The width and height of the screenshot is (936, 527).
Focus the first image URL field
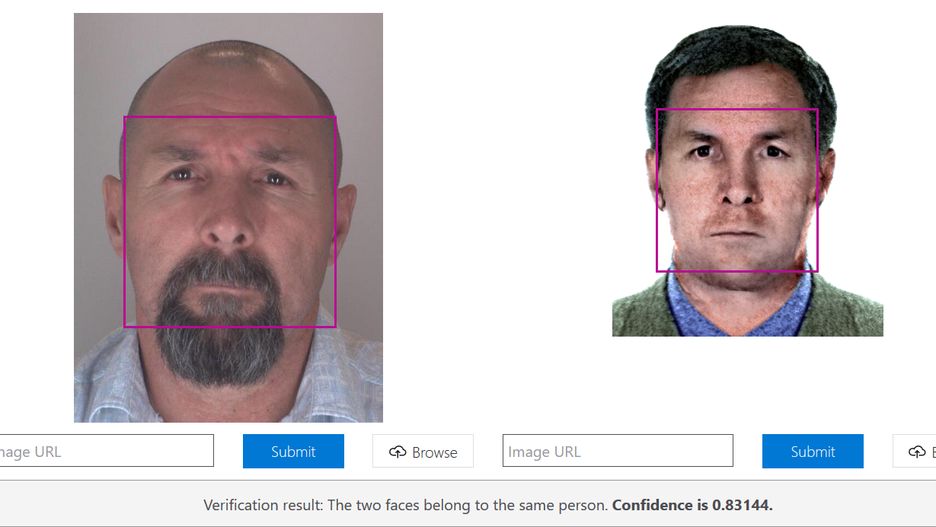pyautogui.click(x=106, y=451)
